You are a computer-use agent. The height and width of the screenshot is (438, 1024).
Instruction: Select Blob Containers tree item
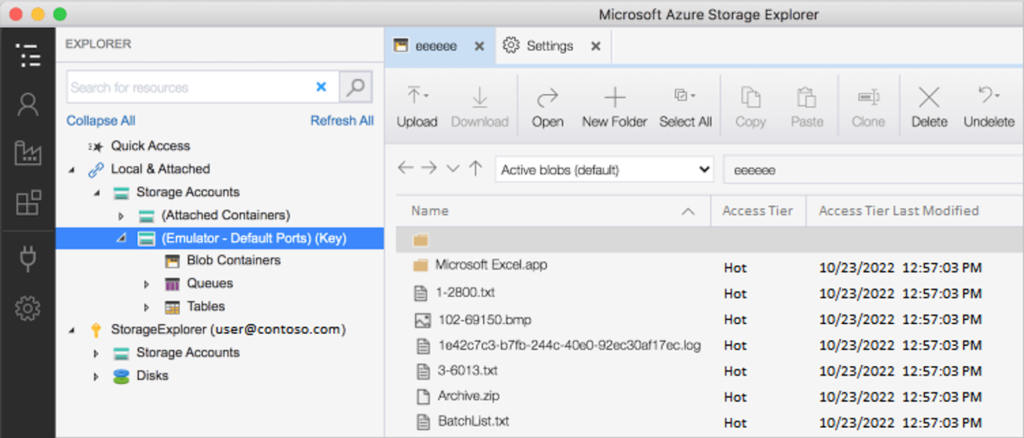click(x=233, y=260)
